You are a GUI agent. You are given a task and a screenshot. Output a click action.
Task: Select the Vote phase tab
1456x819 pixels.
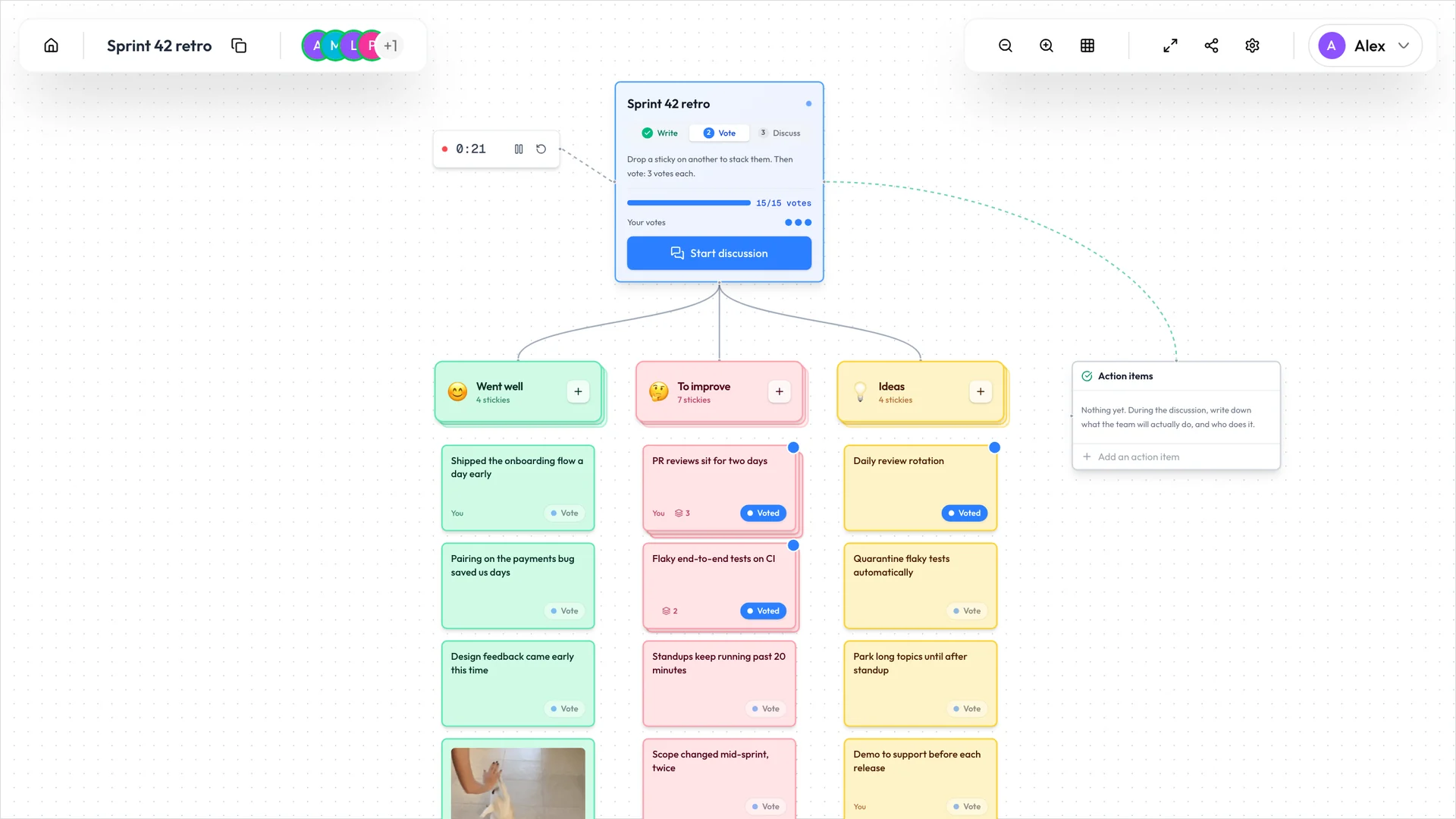[x=719, y=133]
